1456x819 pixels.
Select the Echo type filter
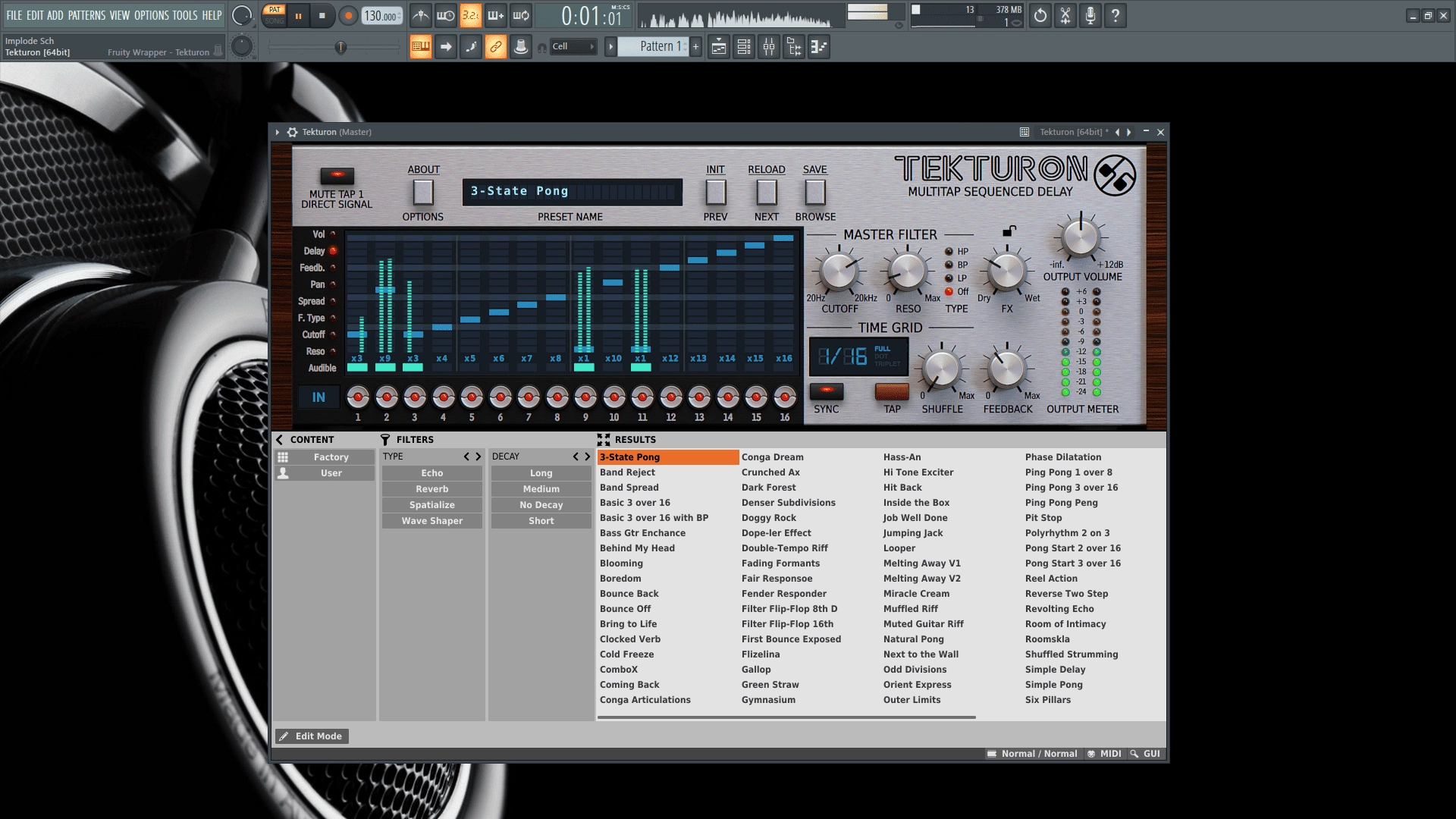click(432, 473)
